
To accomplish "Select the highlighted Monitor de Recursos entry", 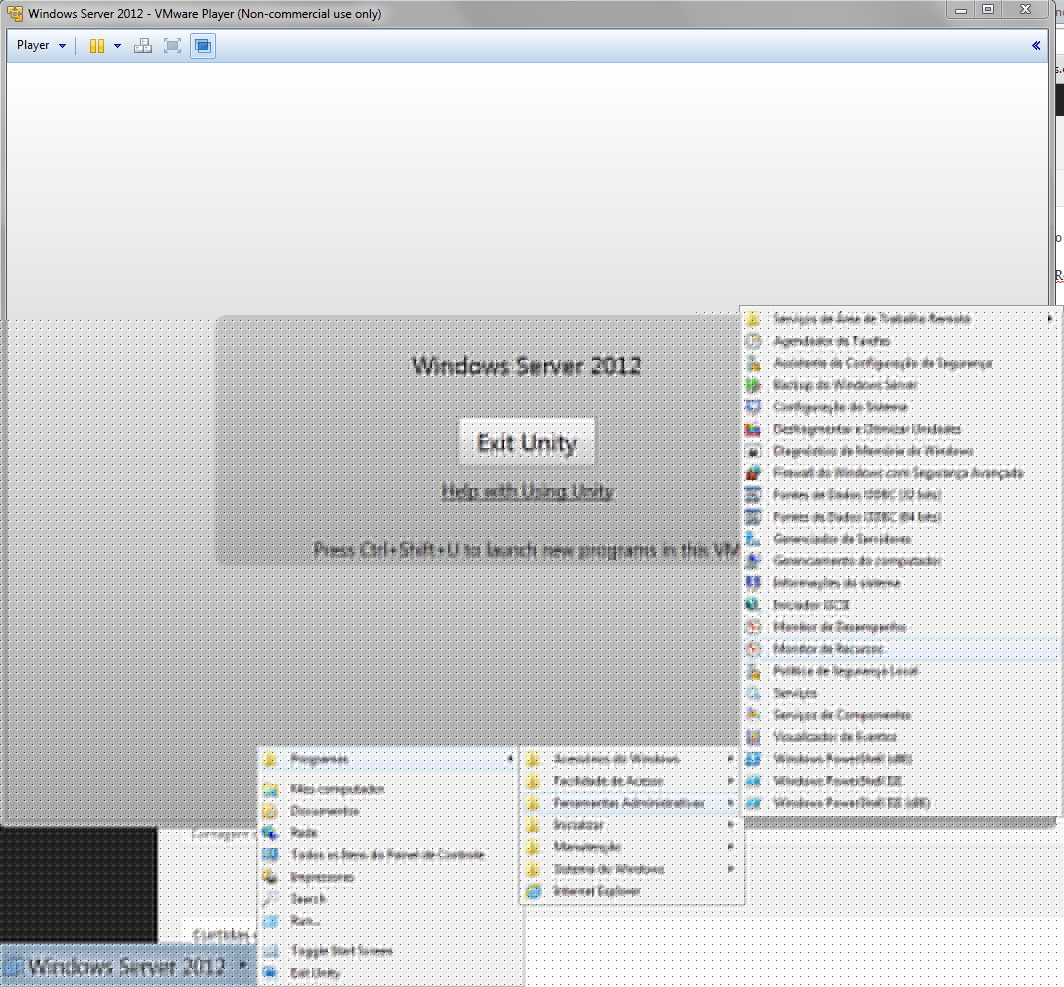I will [x=900, y=649].
